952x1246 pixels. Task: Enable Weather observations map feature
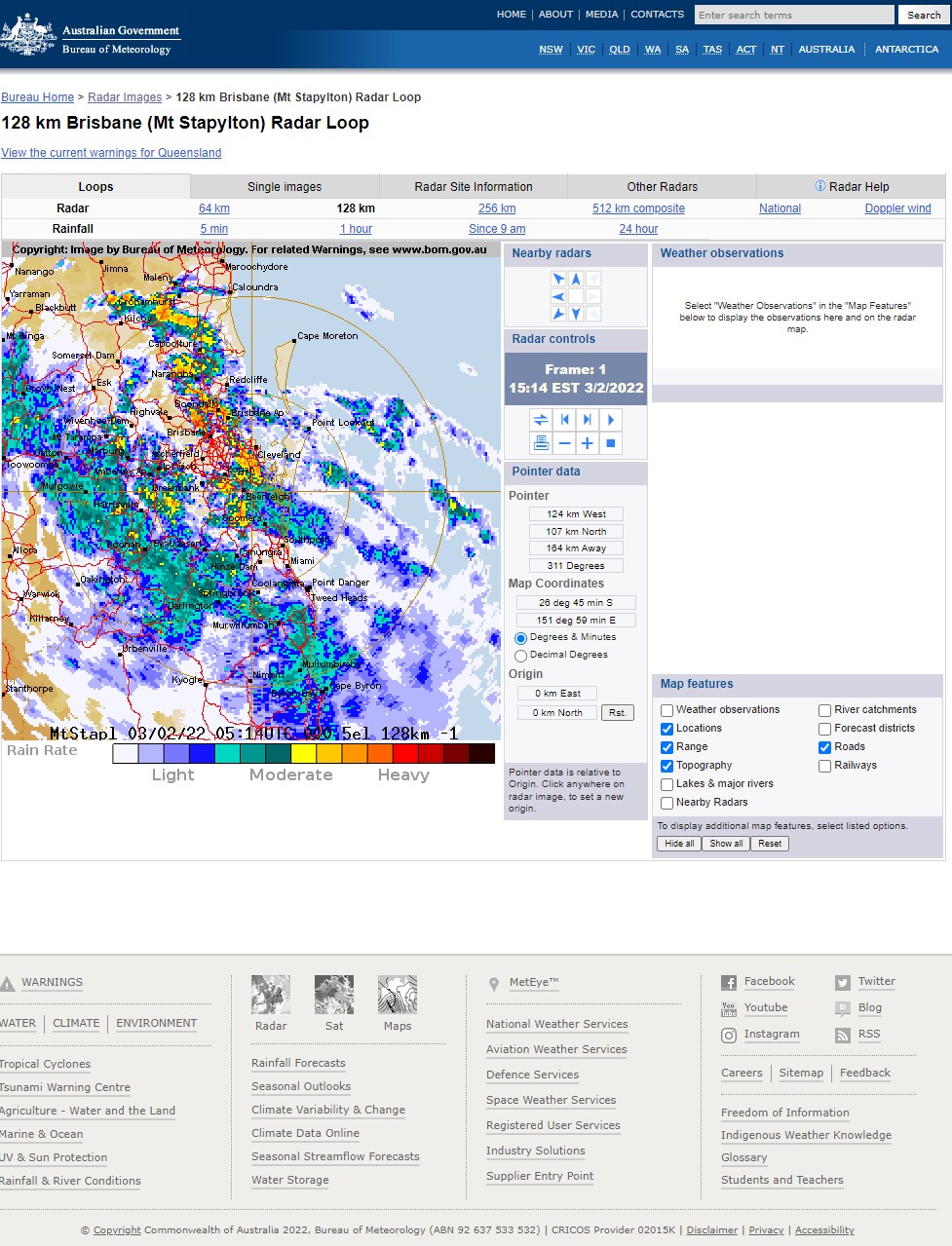(667, 710)
